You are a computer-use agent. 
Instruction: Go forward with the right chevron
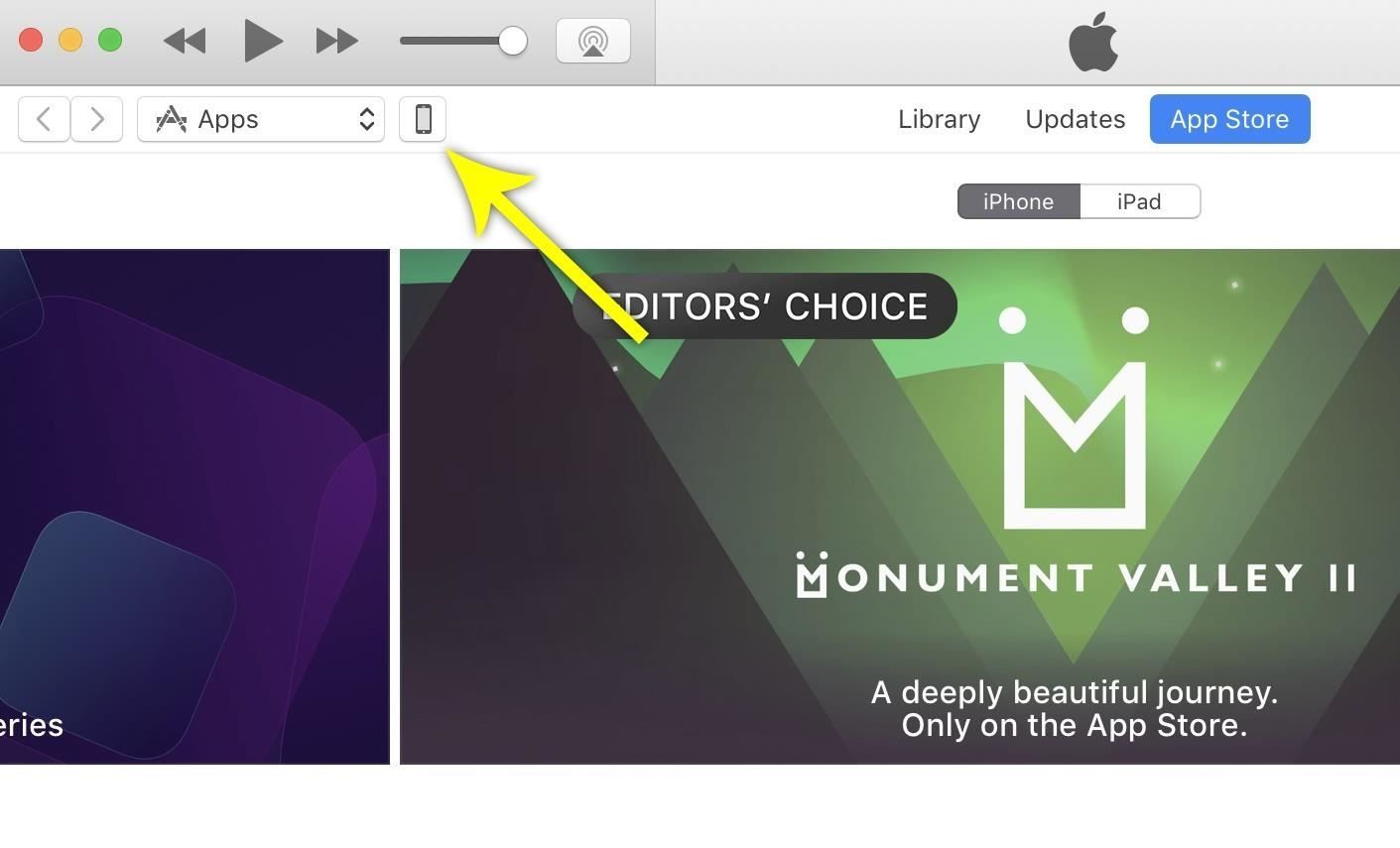point(97,119)
